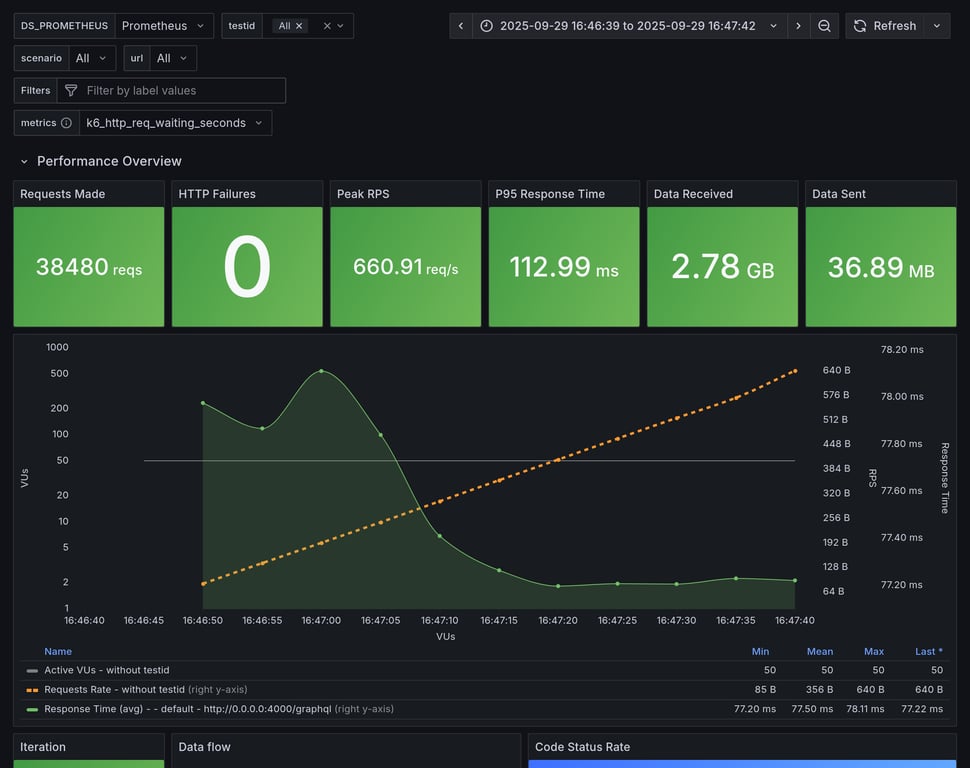Shift time range forward with right arrow

798,26
